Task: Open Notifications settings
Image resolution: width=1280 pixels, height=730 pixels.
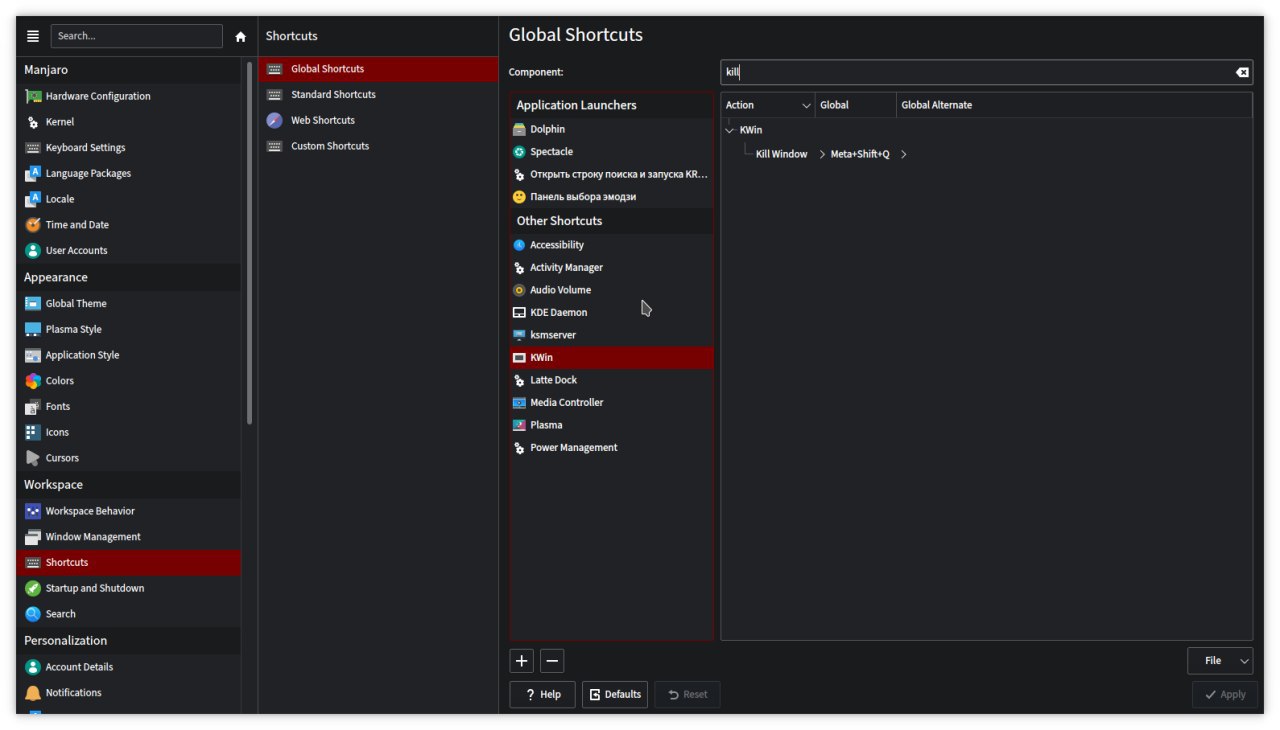Action: 128,693
